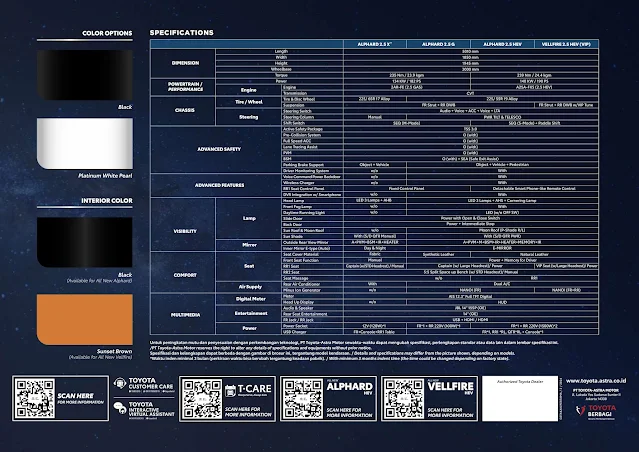Click the Mirror subcategory cell

tap(249, 245)
